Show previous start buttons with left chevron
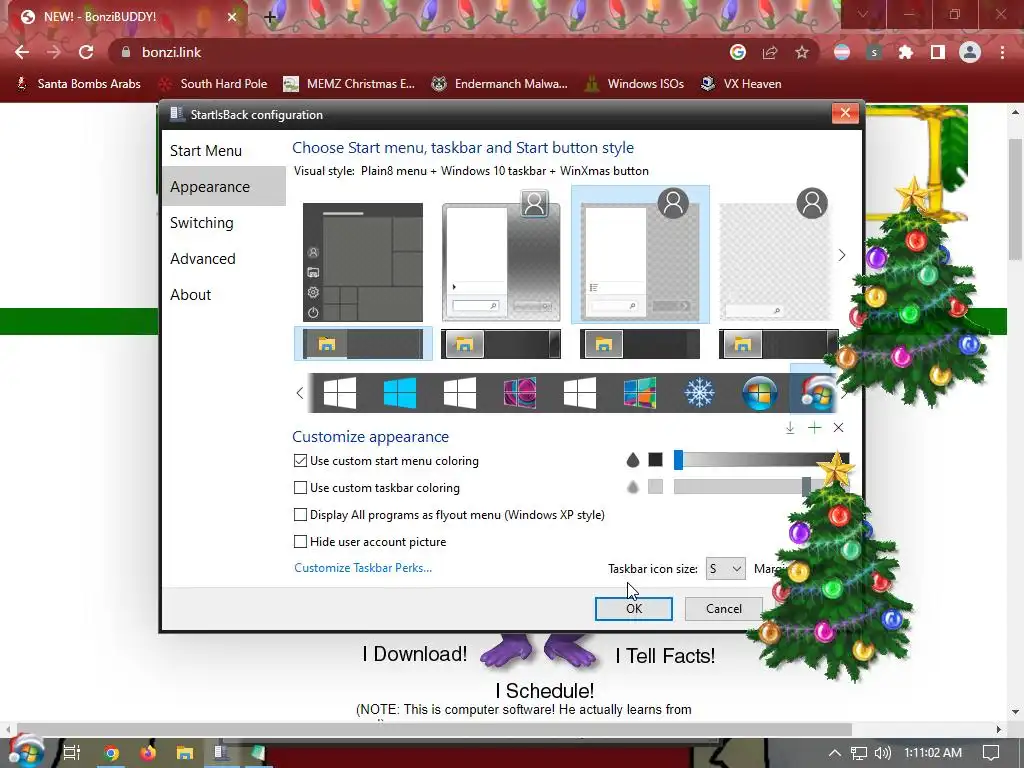1024x768 pixels. click(x=300, y=393)
